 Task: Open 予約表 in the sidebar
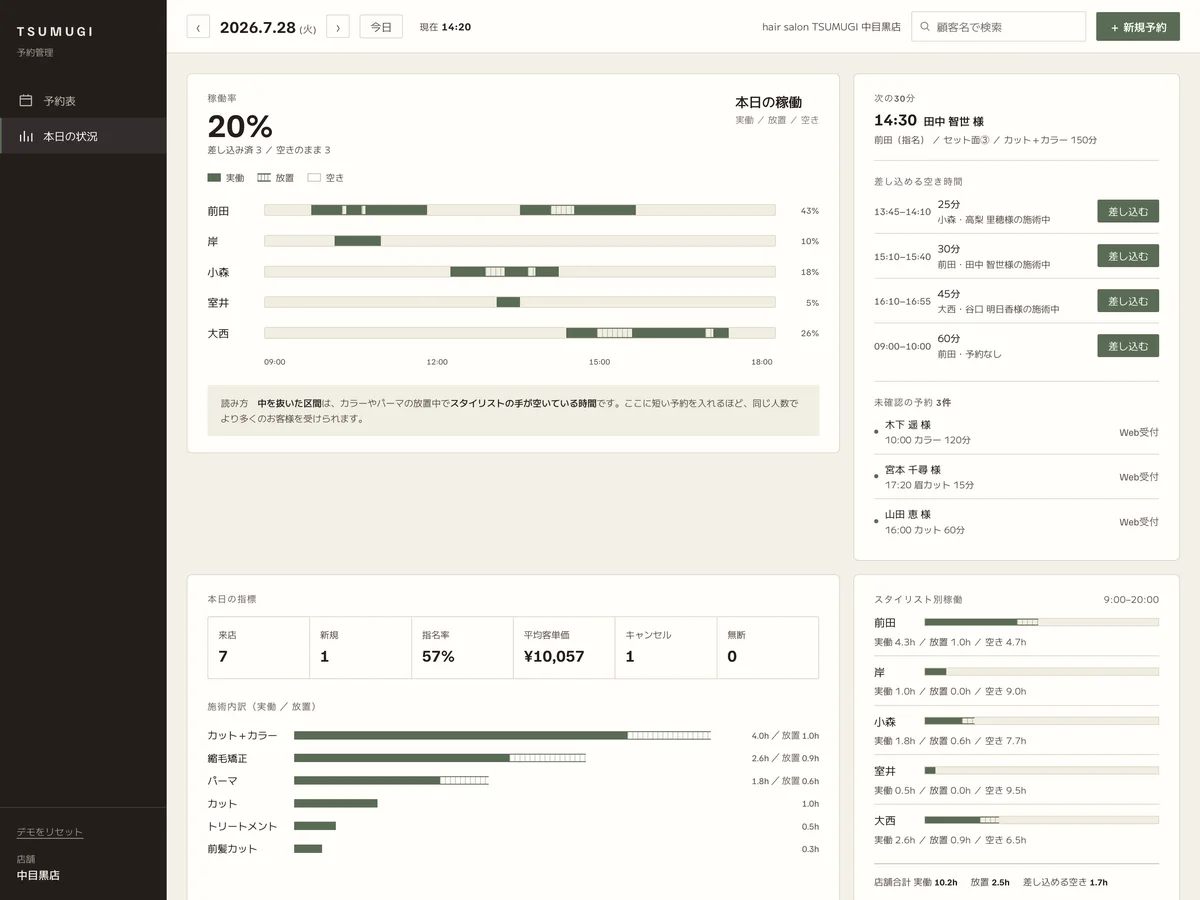83,101
